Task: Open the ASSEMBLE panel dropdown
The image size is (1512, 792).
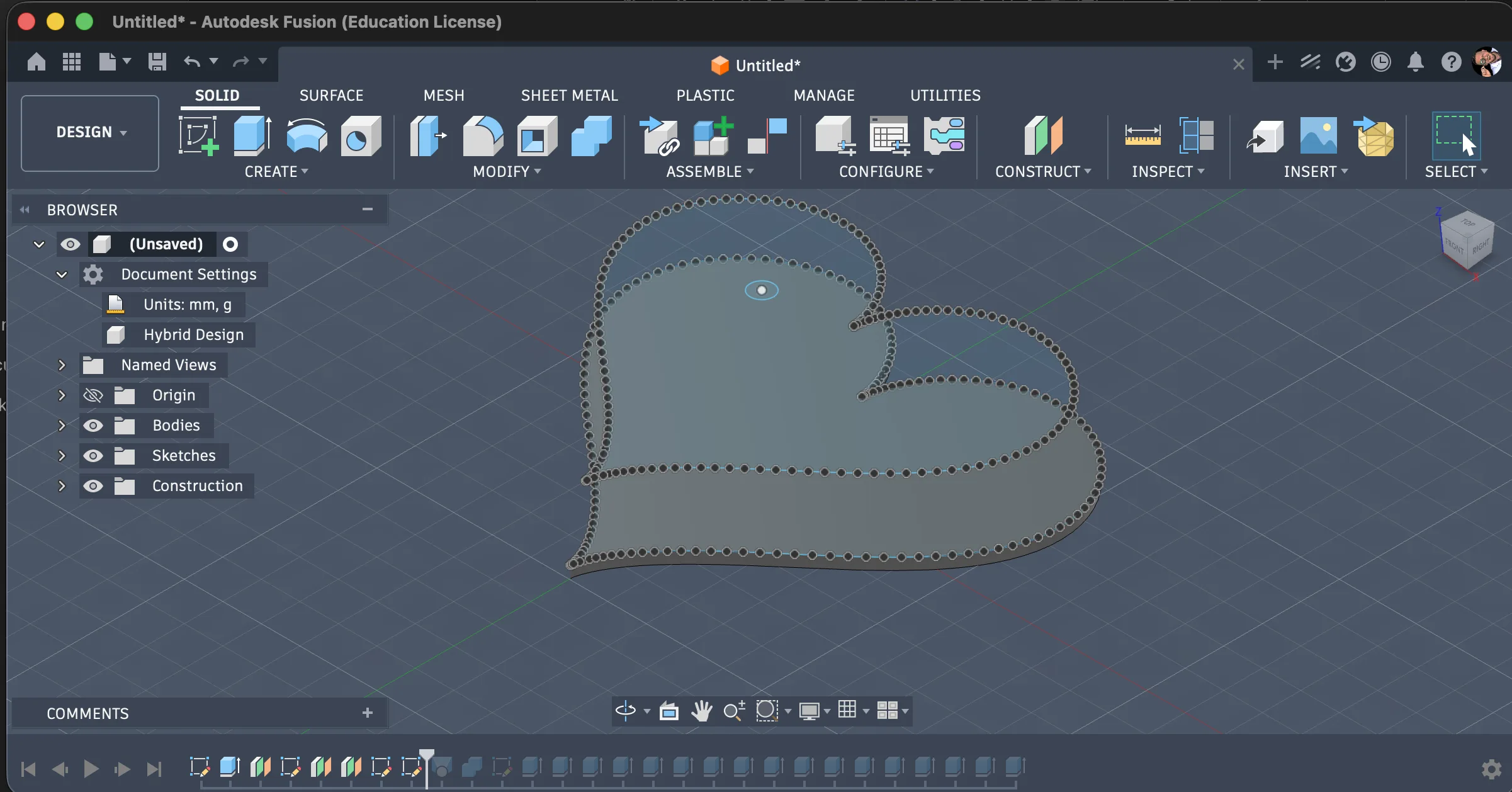Action: (710, 171)
